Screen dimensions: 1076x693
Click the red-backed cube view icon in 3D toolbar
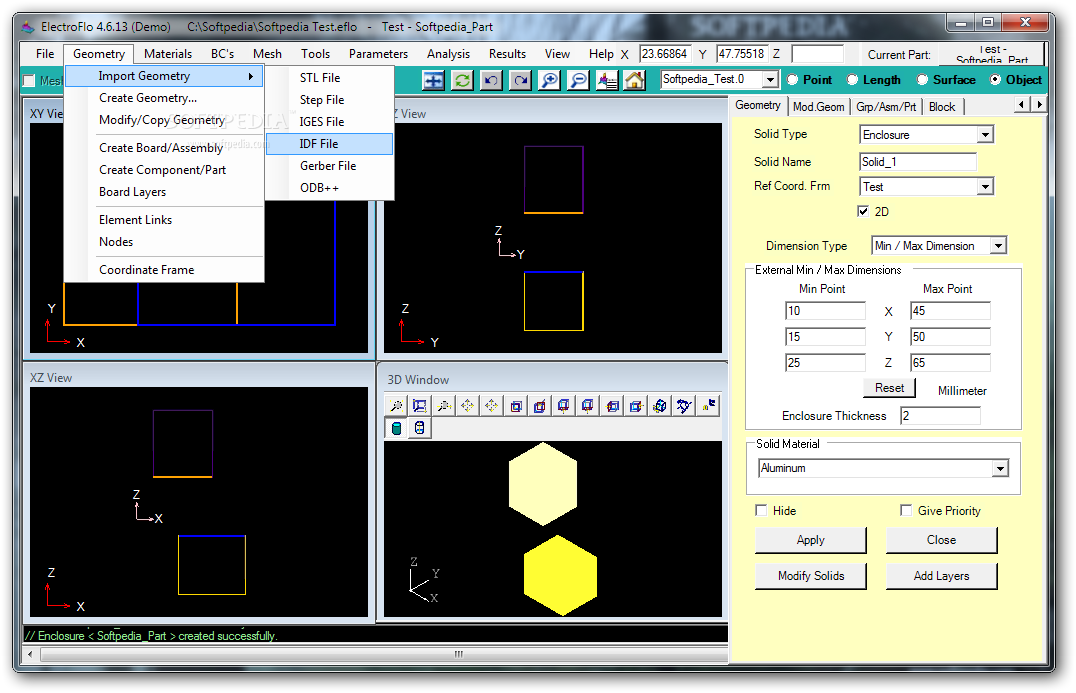pyautogui.click(x=540, y=406)
